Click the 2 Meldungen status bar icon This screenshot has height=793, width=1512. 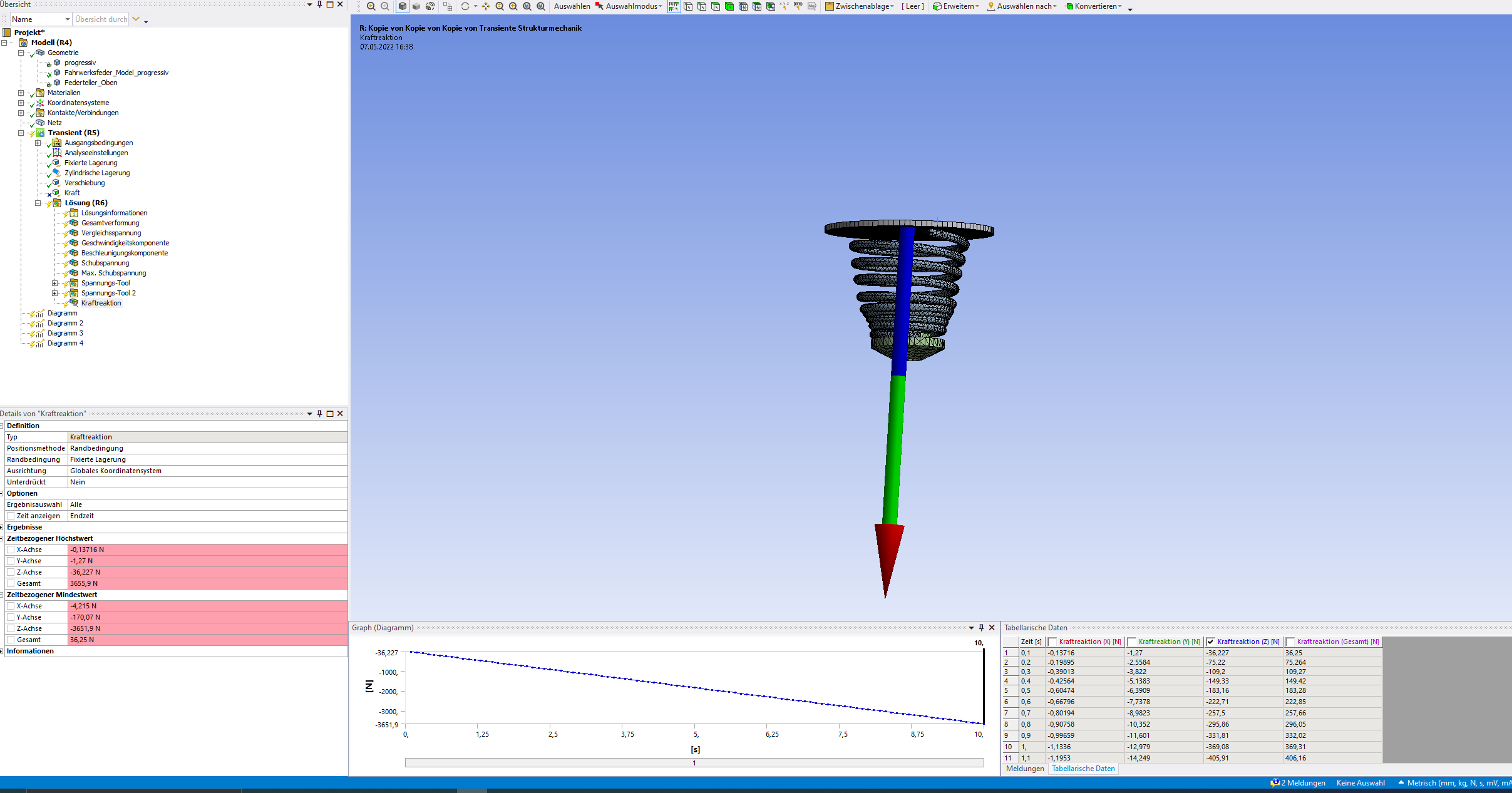(x=1275, y=782)
